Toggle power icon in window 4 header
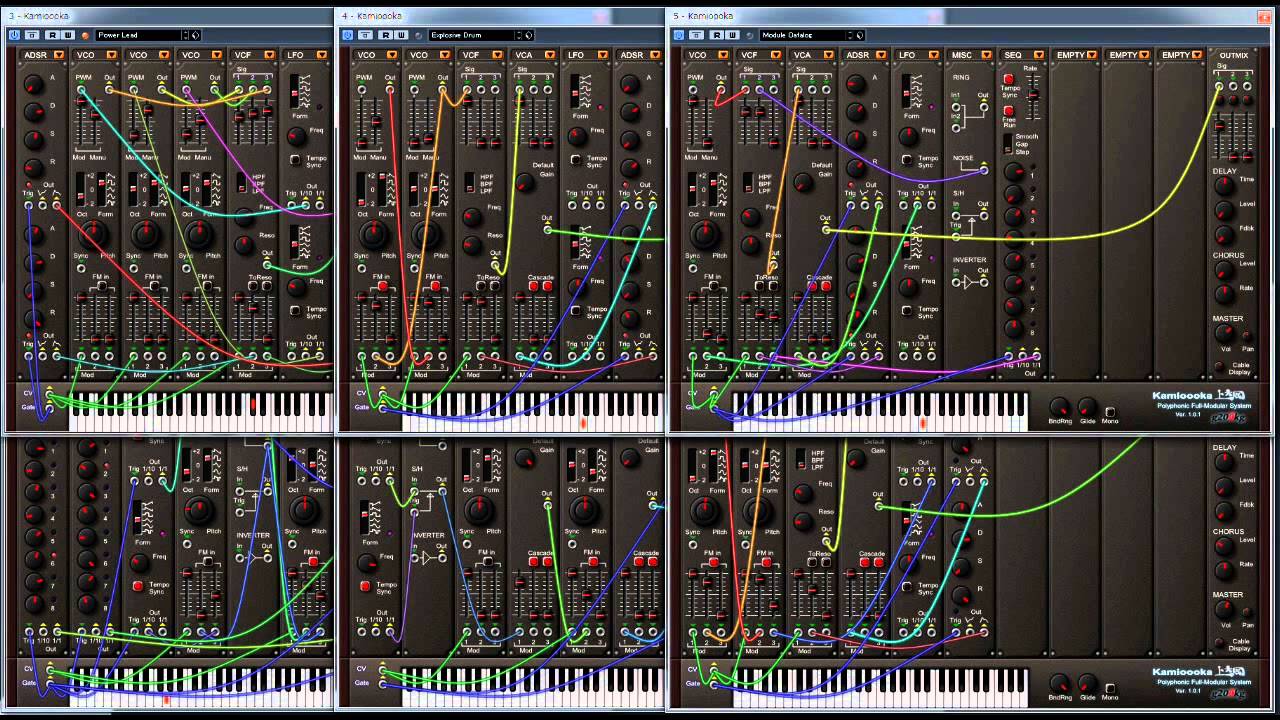This screenshot has width=1280, height=720. tap(347, 35)
